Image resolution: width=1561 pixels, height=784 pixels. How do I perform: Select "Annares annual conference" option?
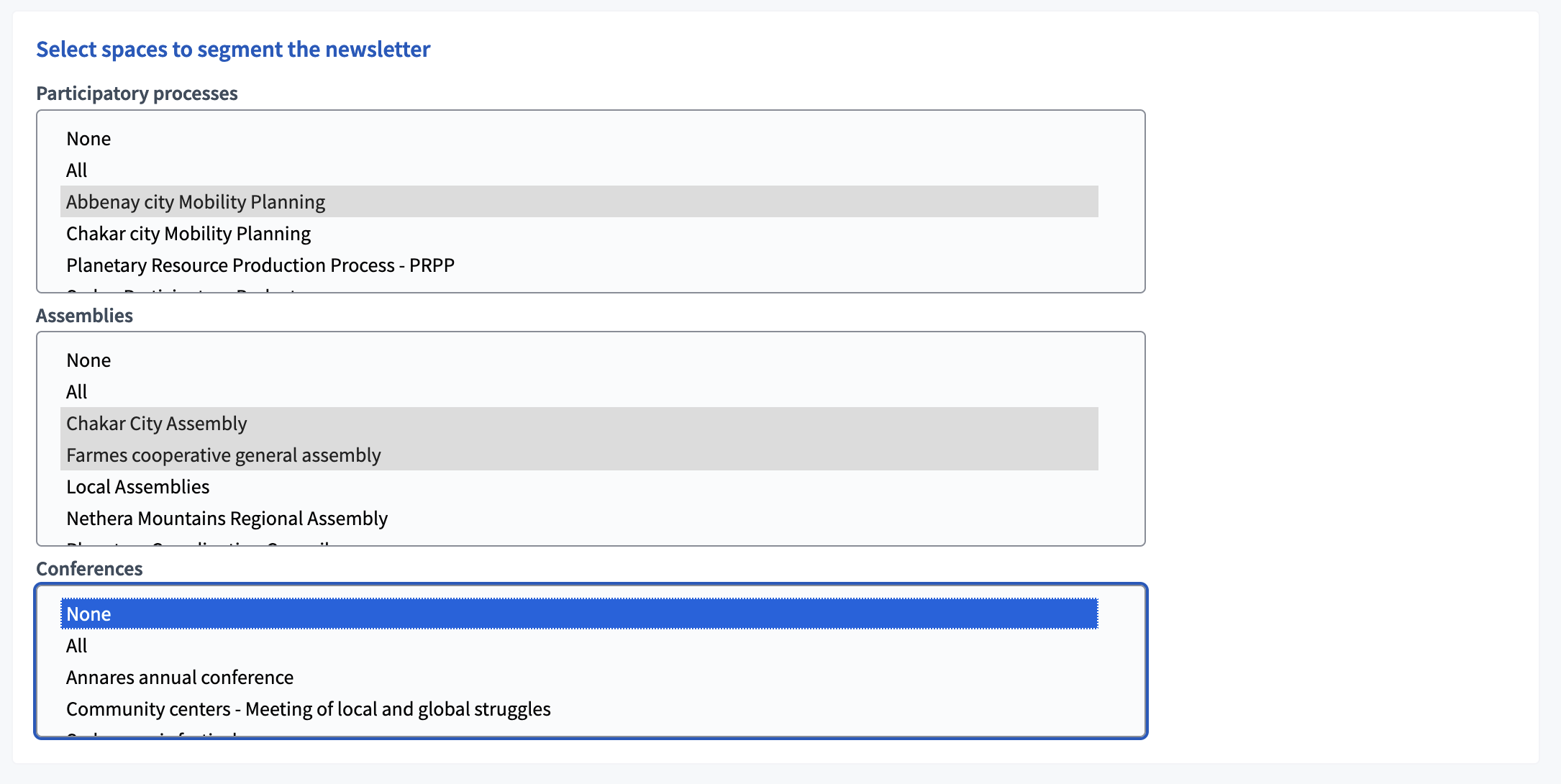point(179,677)
